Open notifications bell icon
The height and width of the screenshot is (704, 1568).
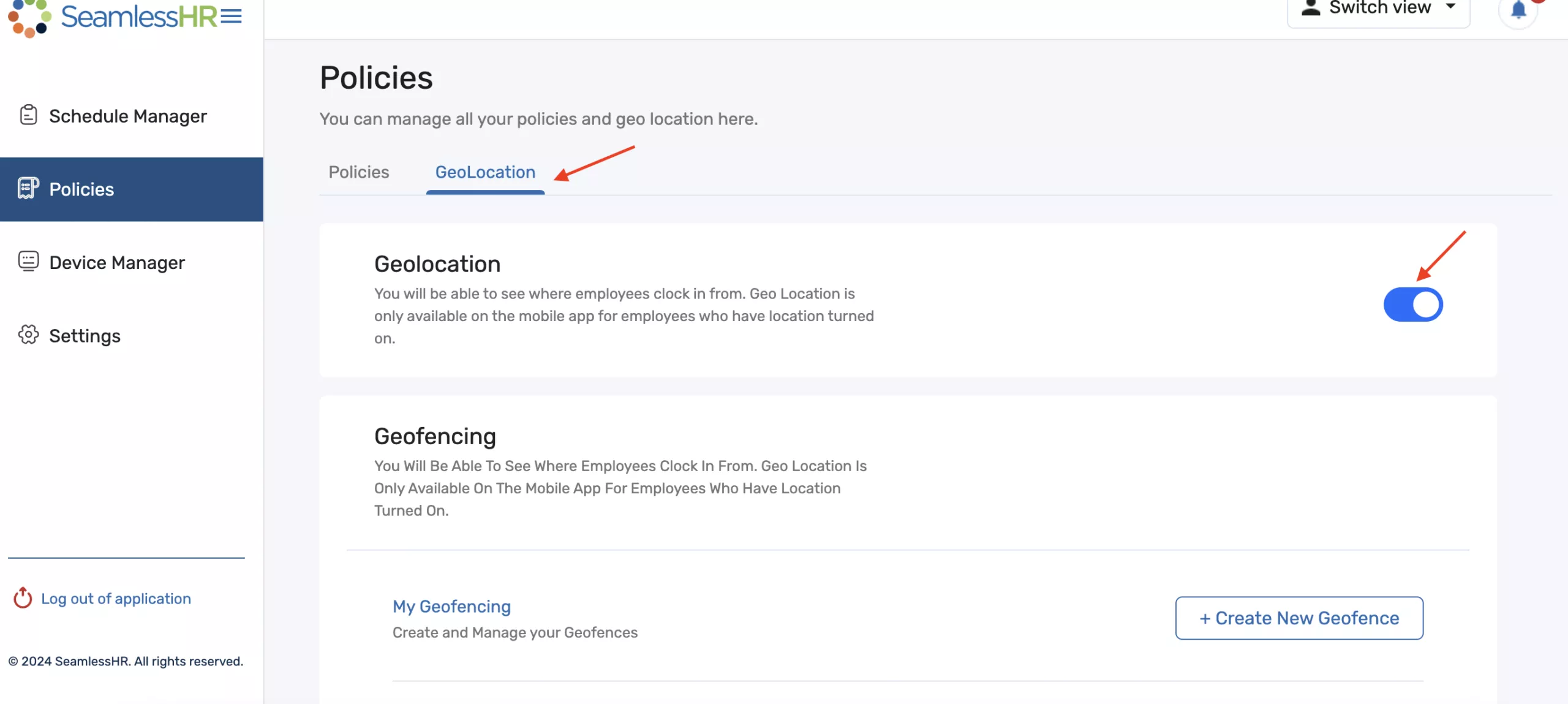1518,10
